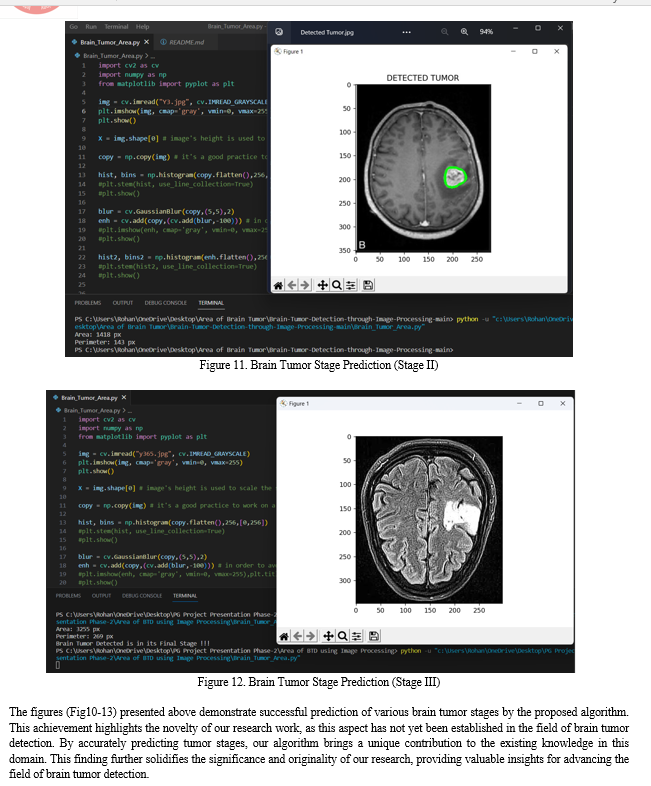This screenshot has height=786, width=651.
Task: Open the Terminal menu in VS Code
Action: pos(116,27)
